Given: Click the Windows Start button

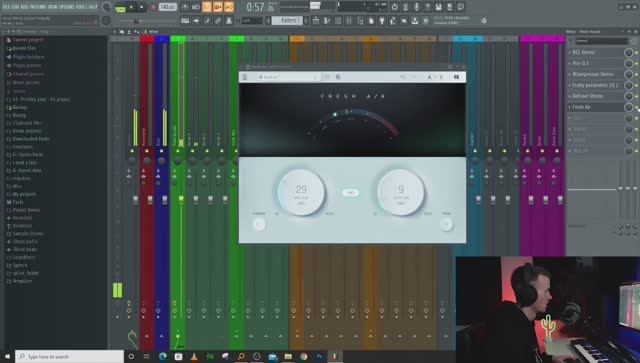Looking at the screenshot, I should tap(7, 356).
